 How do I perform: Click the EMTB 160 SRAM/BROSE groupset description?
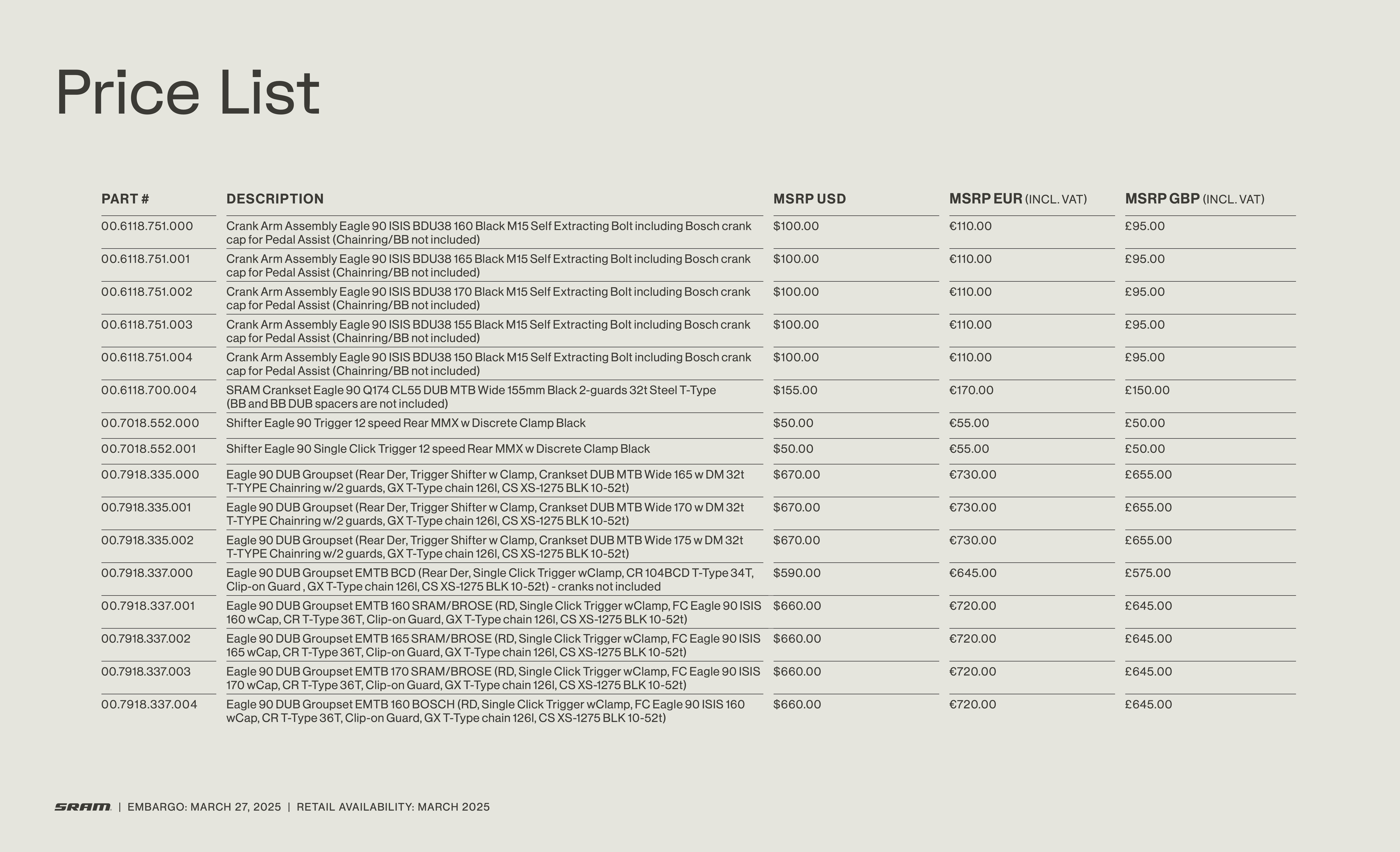(494, 613)
